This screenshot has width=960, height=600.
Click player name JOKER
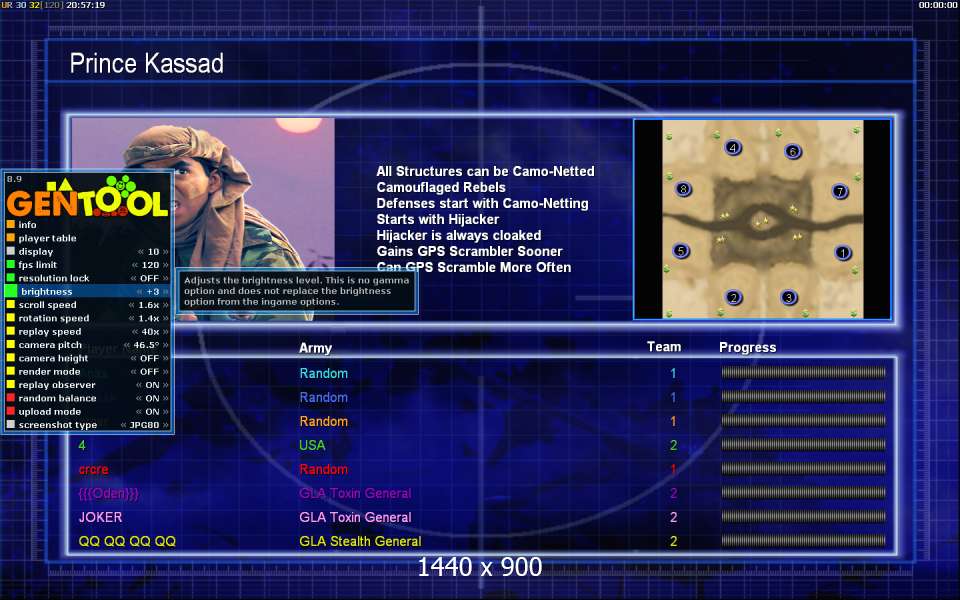(x=100, y=517)
